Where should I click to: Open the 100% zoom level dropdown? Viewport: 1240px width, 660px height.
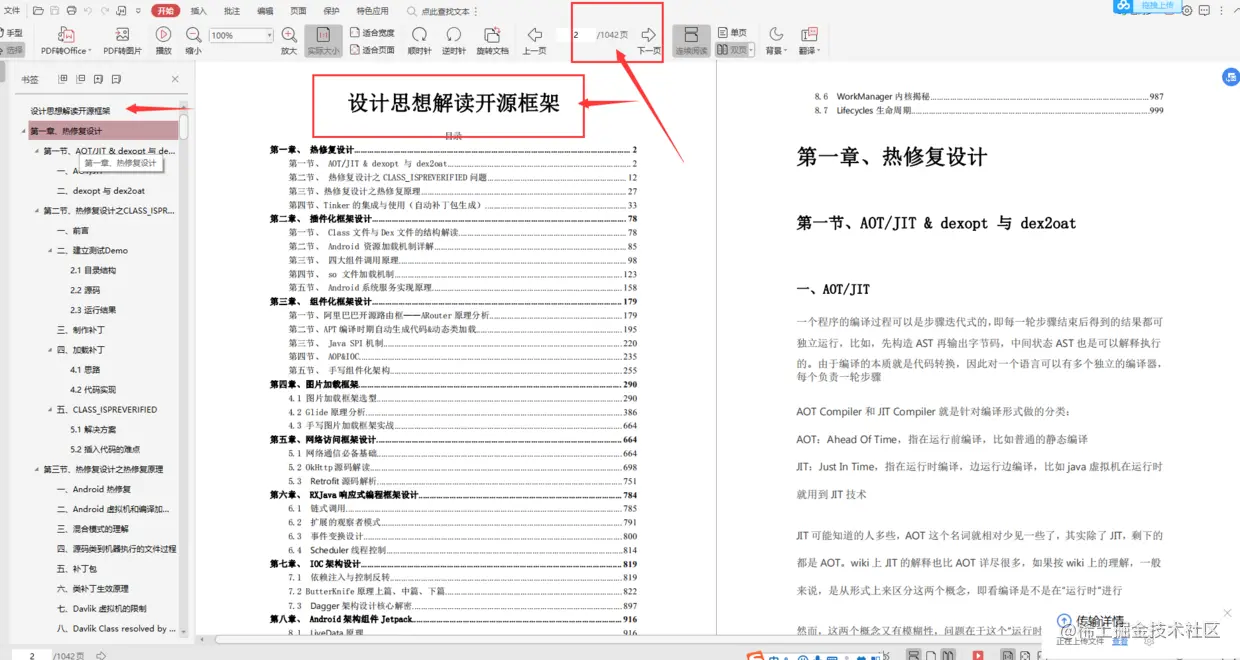tap(269, 35)
